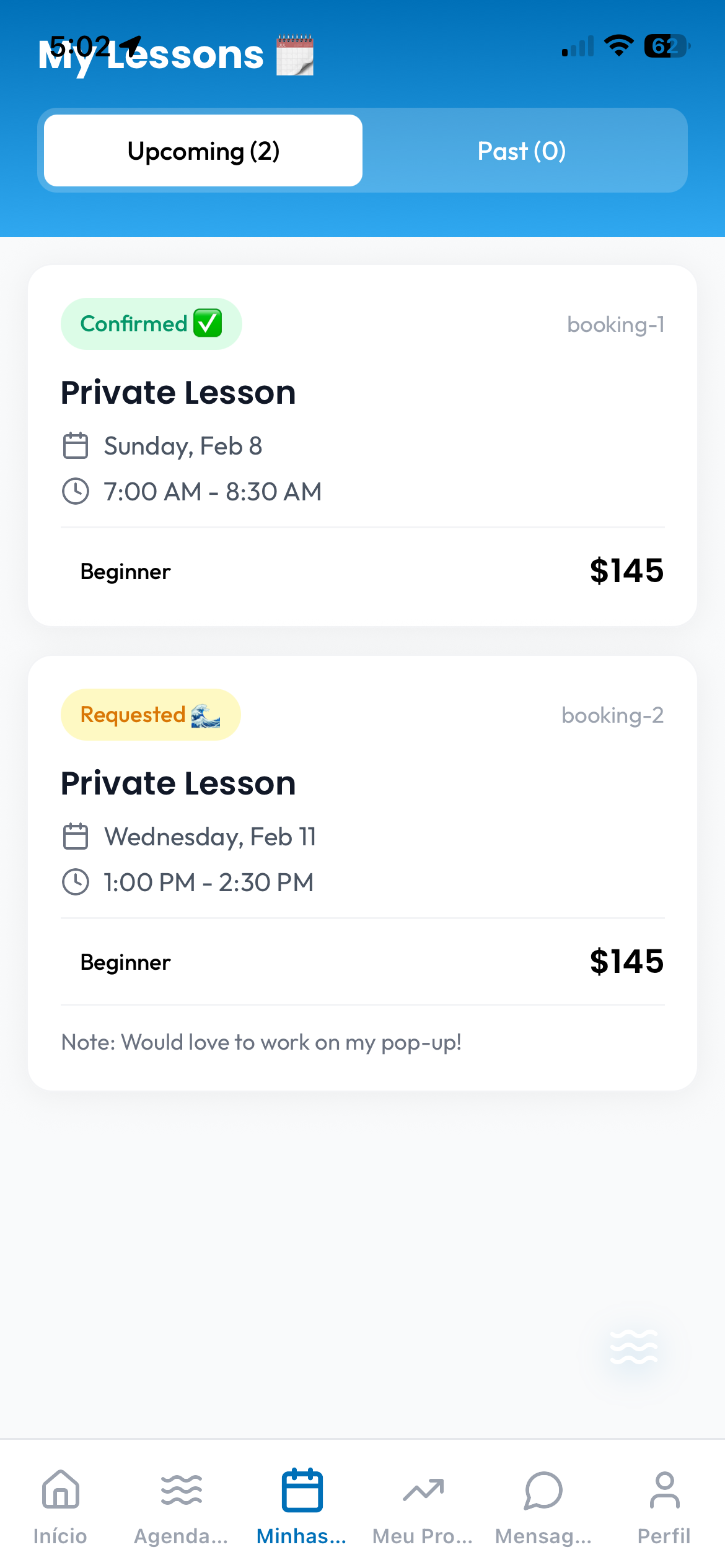Click the booking-2 reference label
The image size is (725, 1568).
(x=612, y=715)
